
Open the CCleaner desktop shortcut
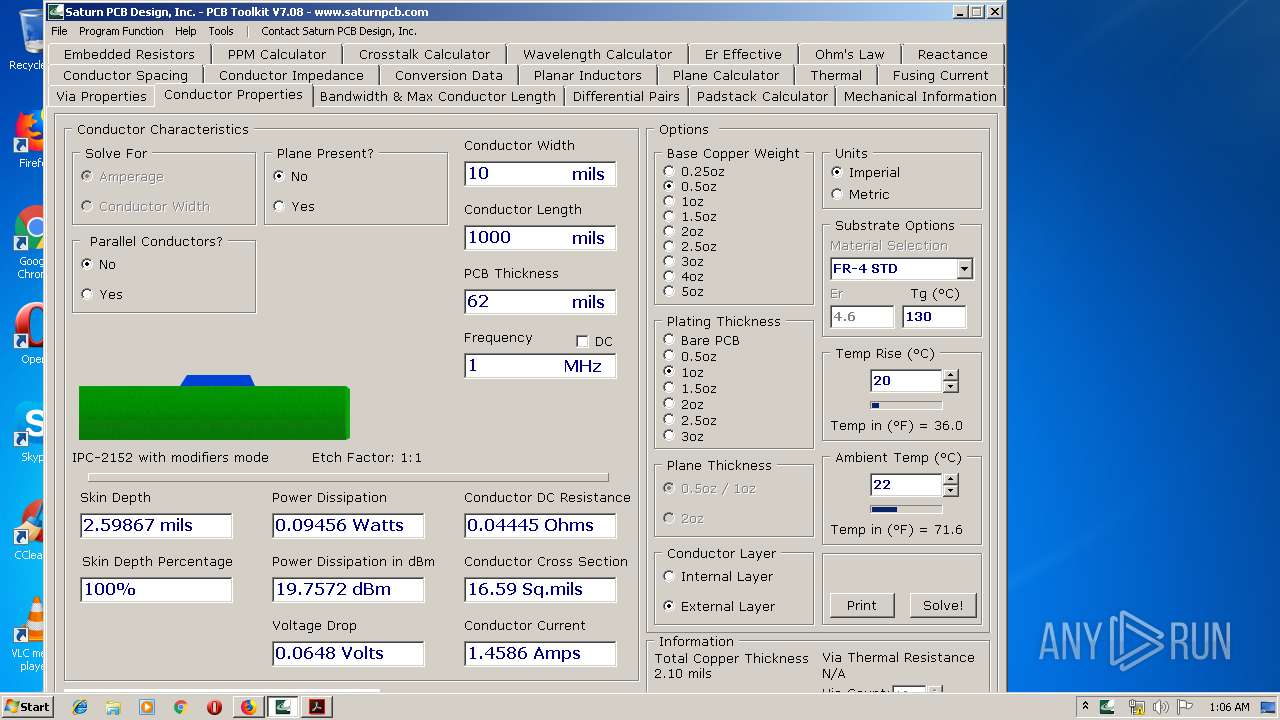[29, 531]
